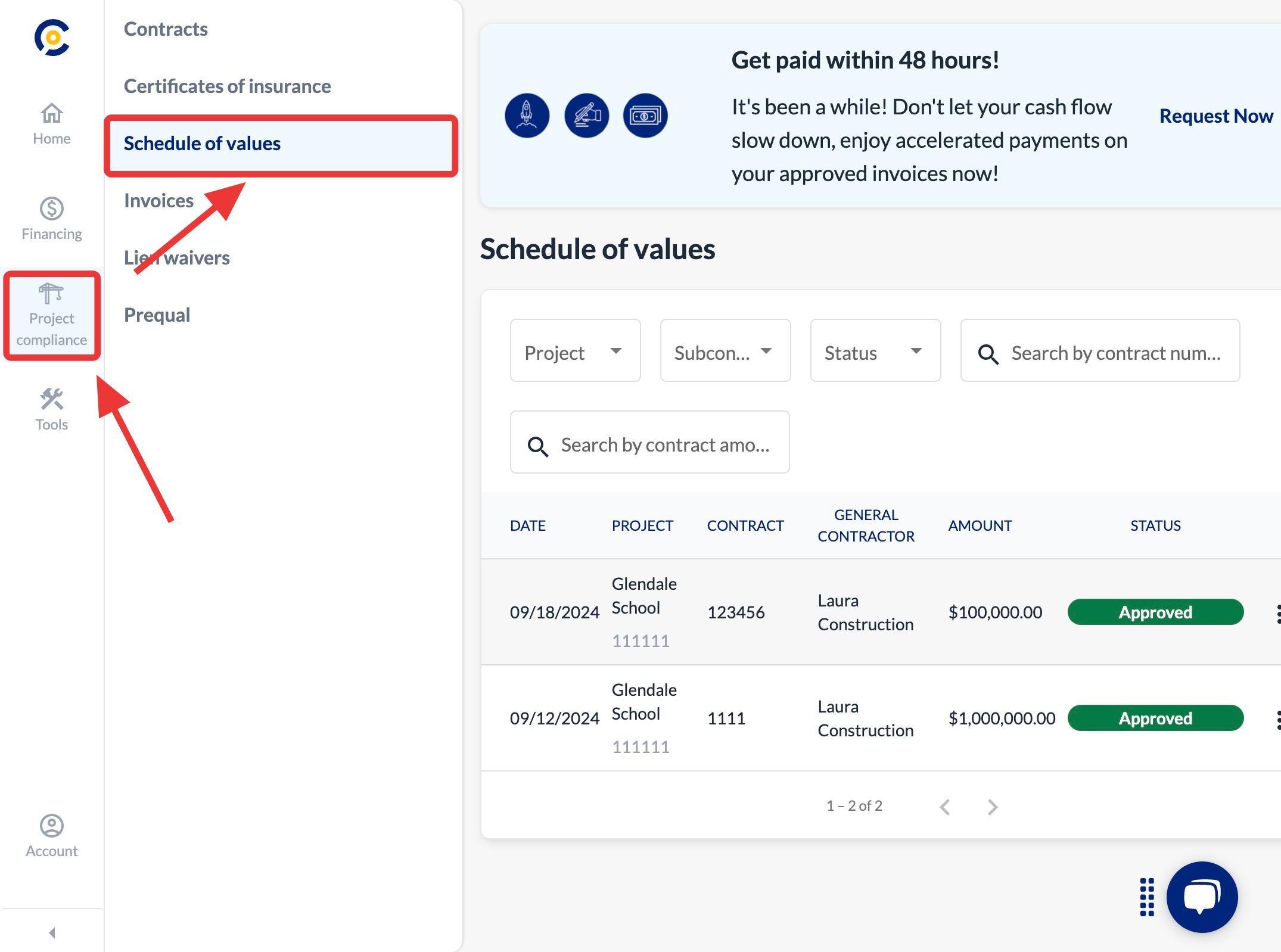Select Invoices in the submenu
Viewport: 1281px width, 952px height.
point(158,200)
